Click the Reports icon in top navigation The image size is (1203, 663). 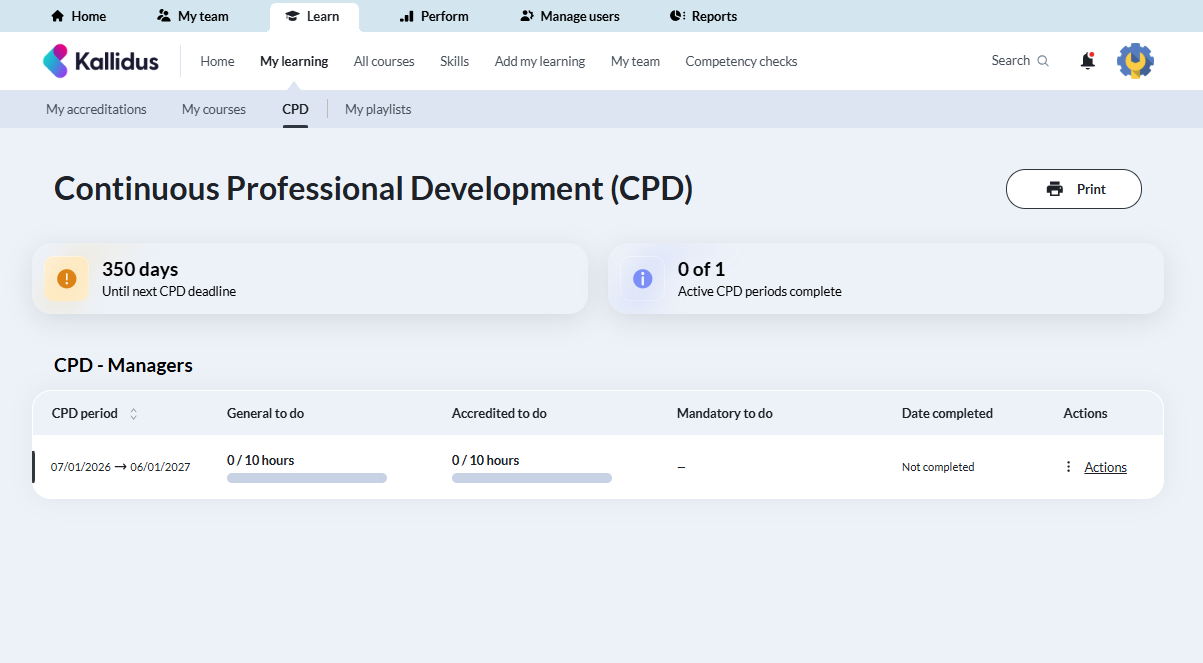click(677, 16)
